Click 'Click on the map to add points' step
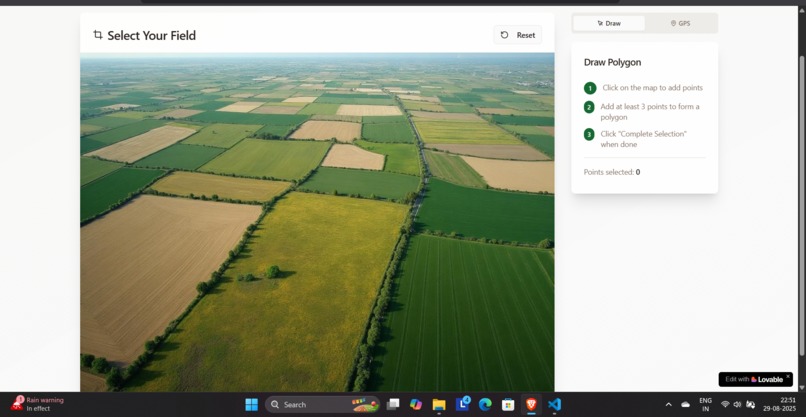 652,88
